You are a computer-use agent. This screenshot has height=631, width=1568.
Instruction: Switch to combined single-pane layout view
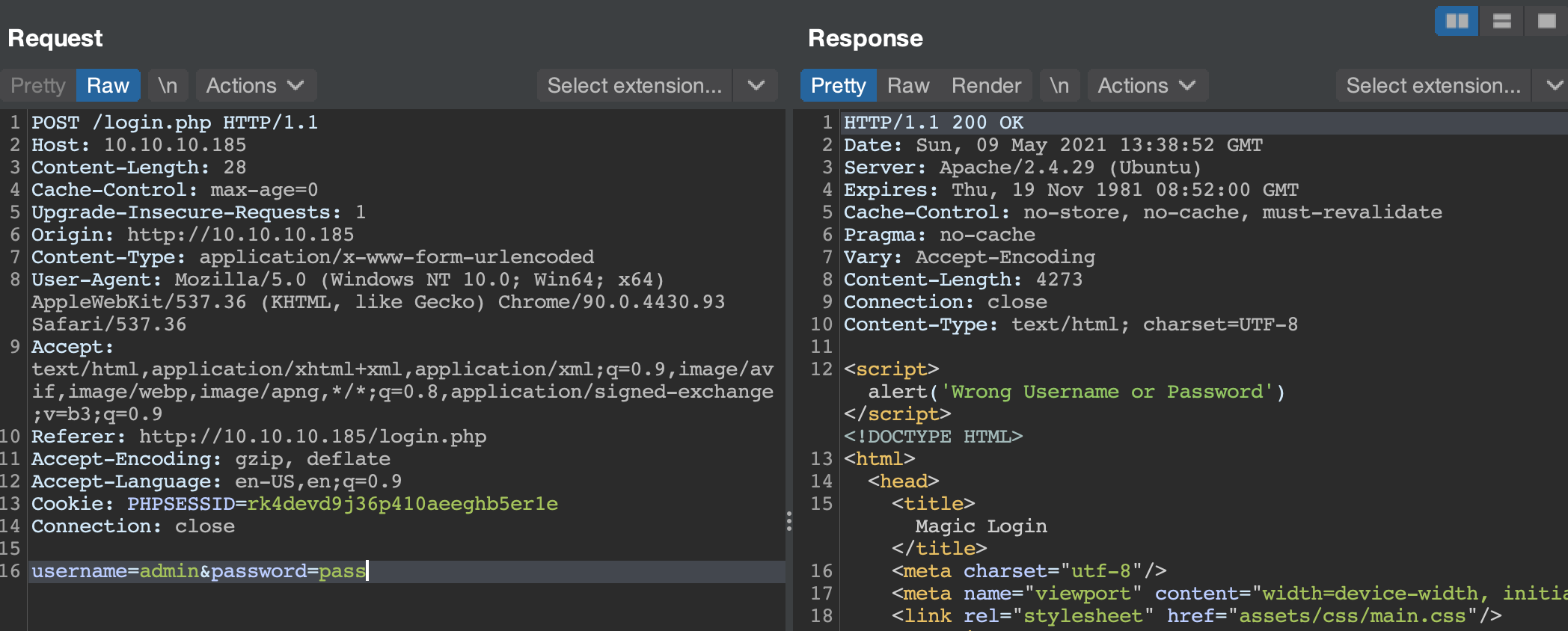point(1546,21)
